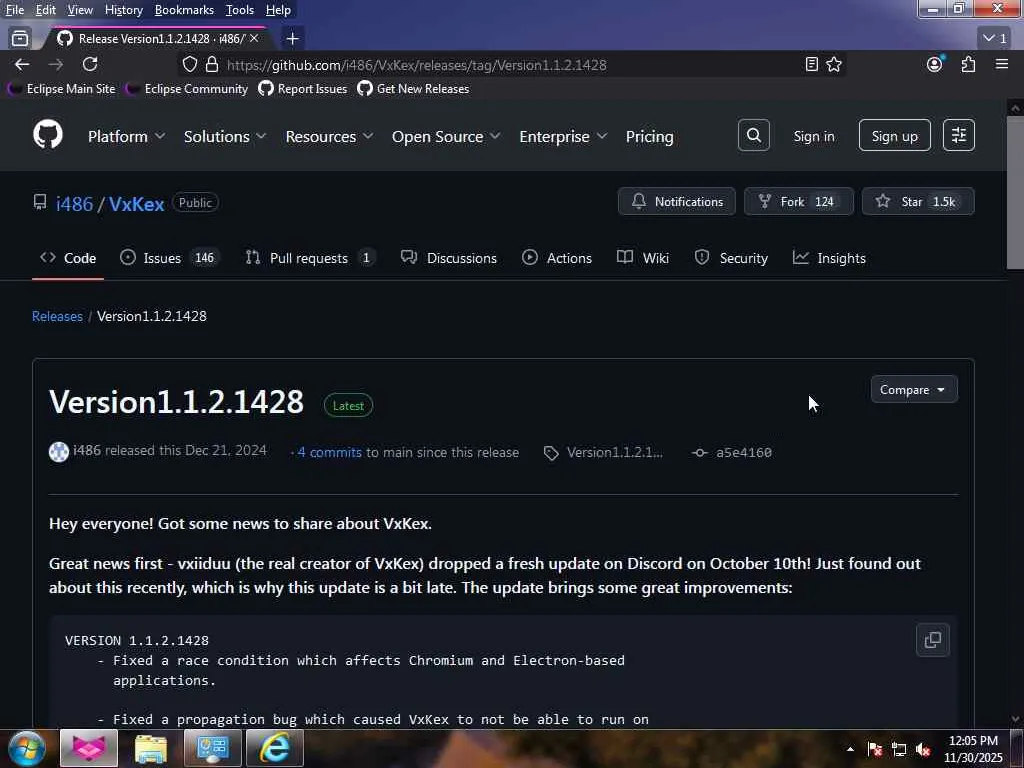Switch to the Insights tab
This screenshot has width=1024, height=768.
tap(829, 258)
